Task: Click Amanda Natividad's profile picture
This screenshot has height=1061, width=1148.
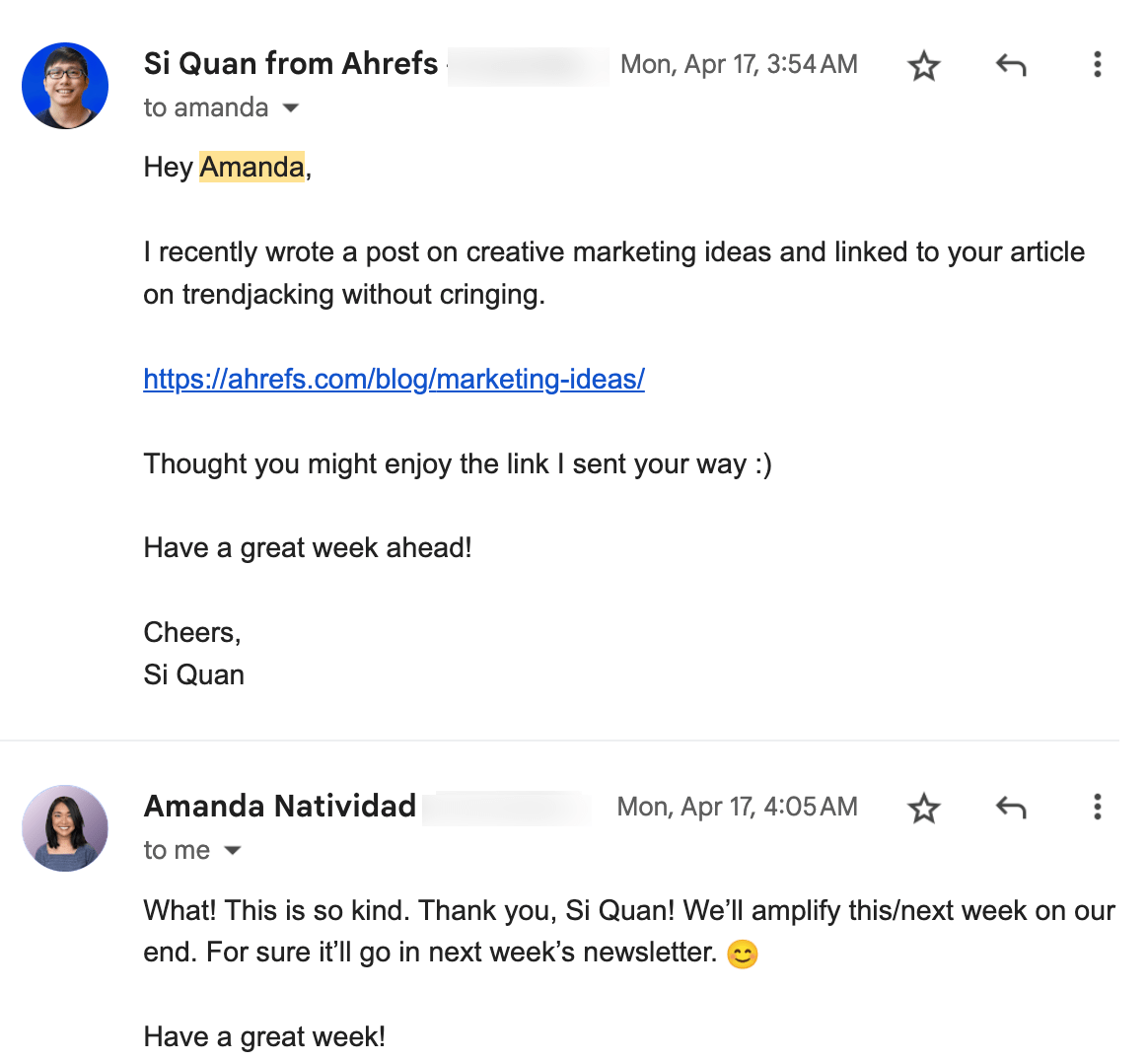Action: coord(64,828)
